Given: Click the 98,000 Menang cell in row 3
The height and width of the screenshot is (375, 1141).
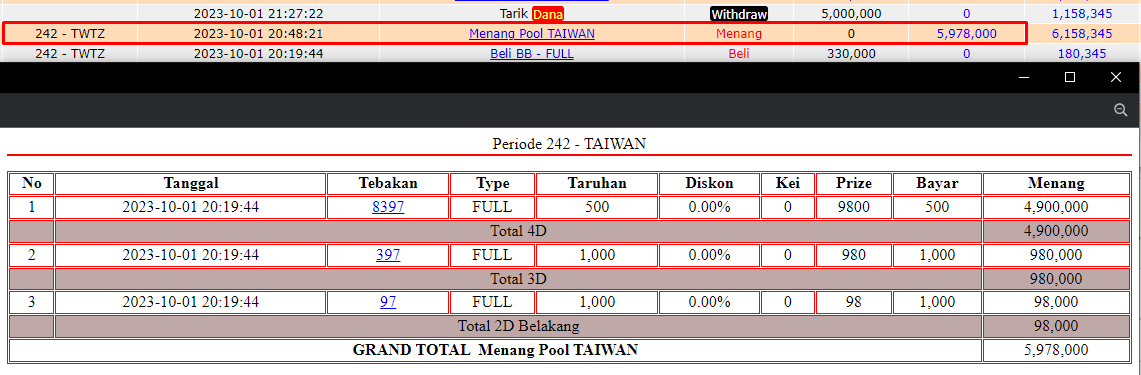Looking at the screenshot, I should click(x=1056, y=302).
